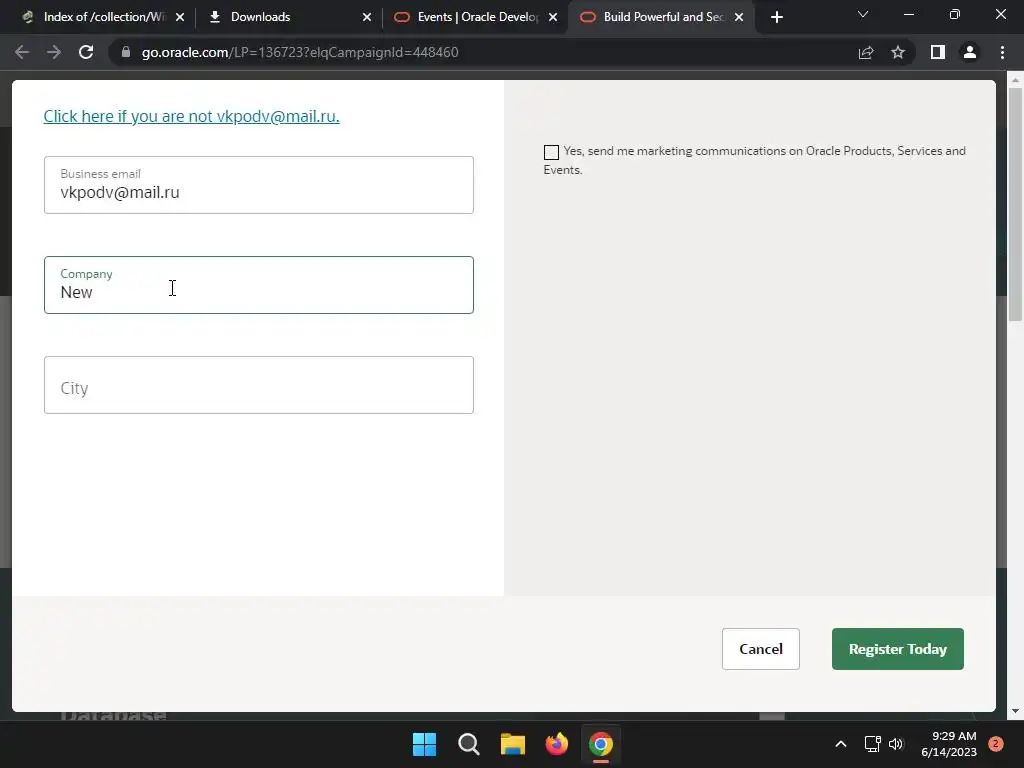Open the Windows Start menu

point(424,744)
